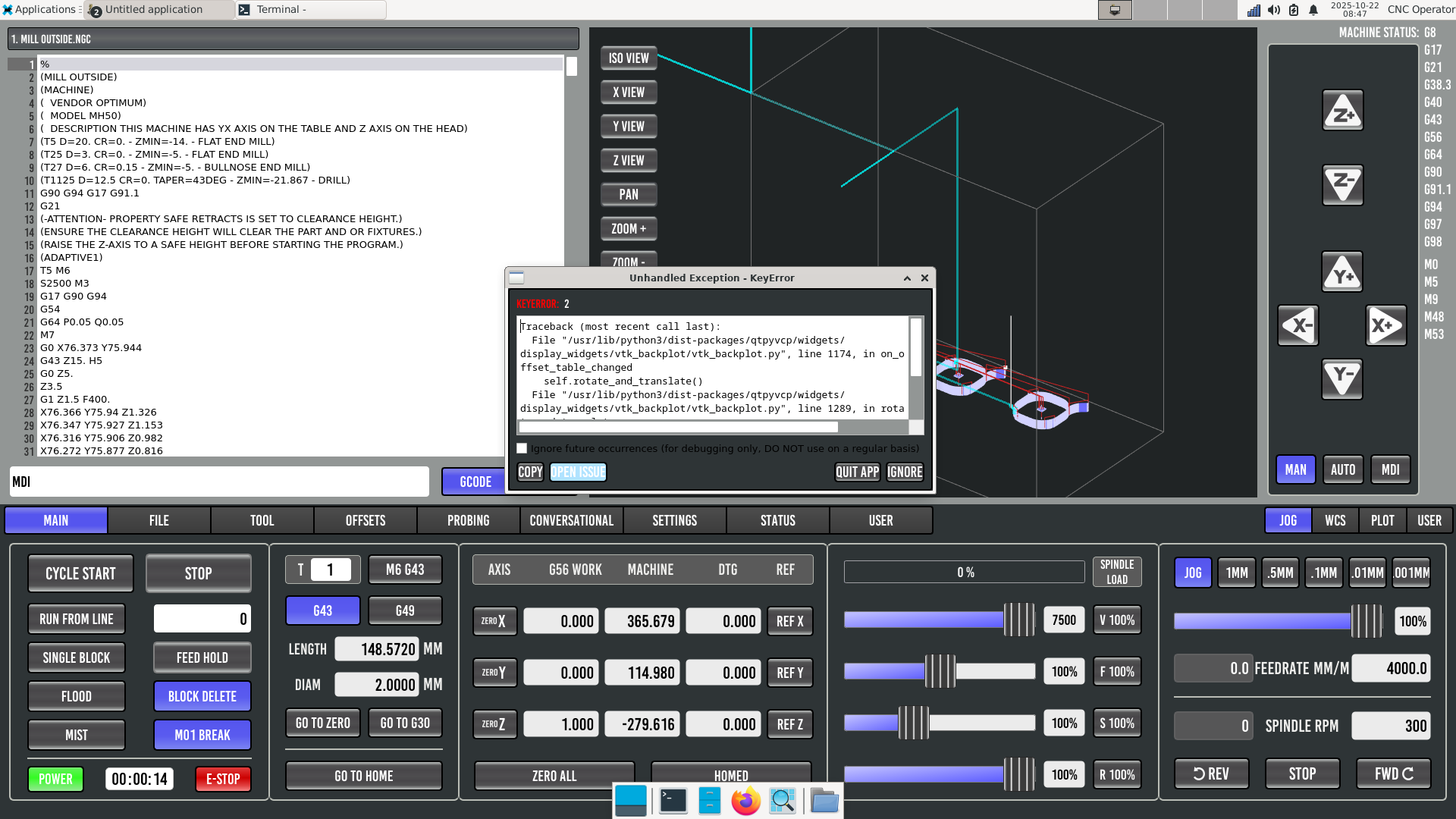Viewport: 1456px width, 819px height.
Task: Jog right with the X+ arrow icon
Action: [1385, 326]
